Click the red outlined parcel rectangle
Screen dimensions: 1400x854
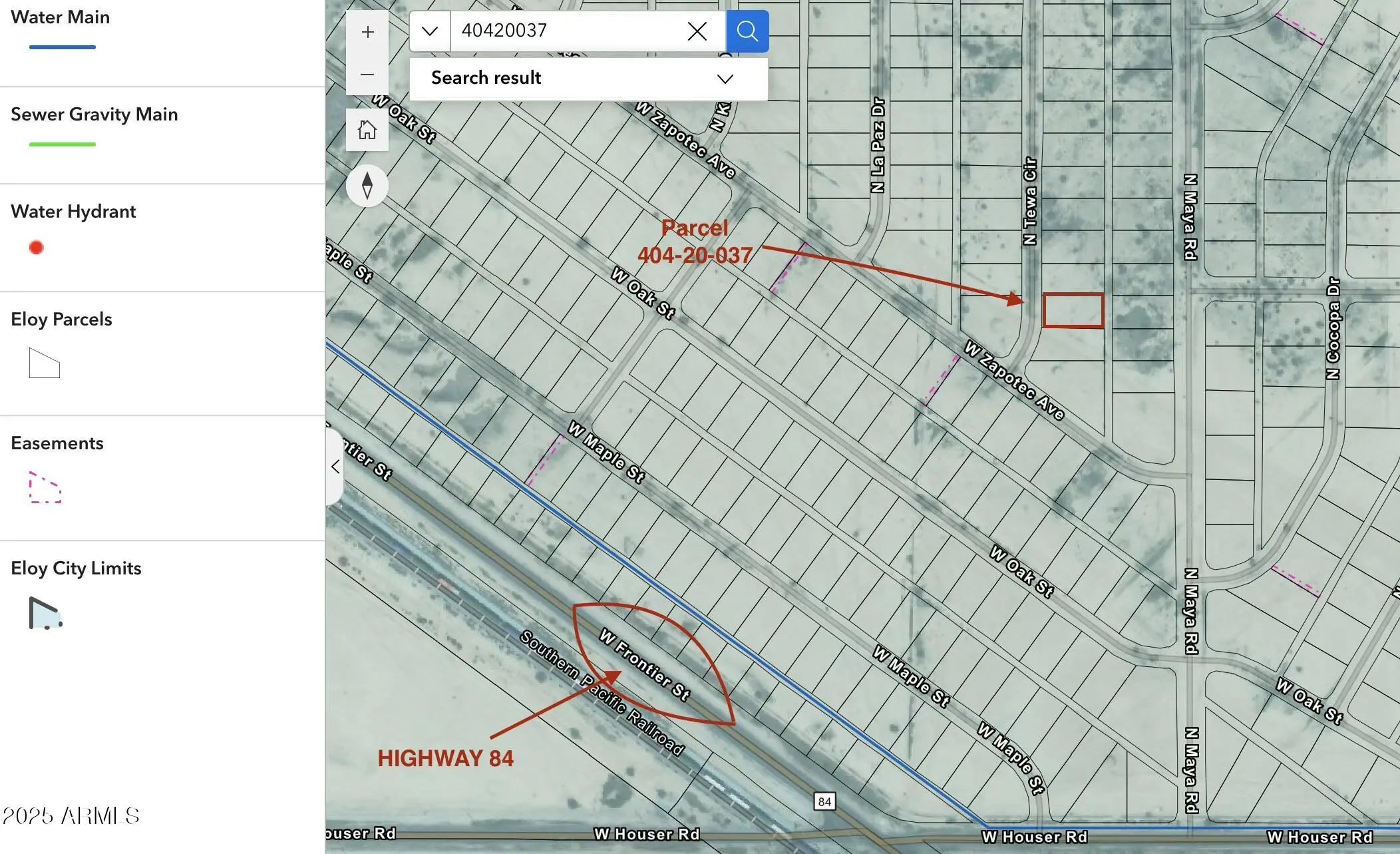pyautogui.click(x=1073, y=310)
